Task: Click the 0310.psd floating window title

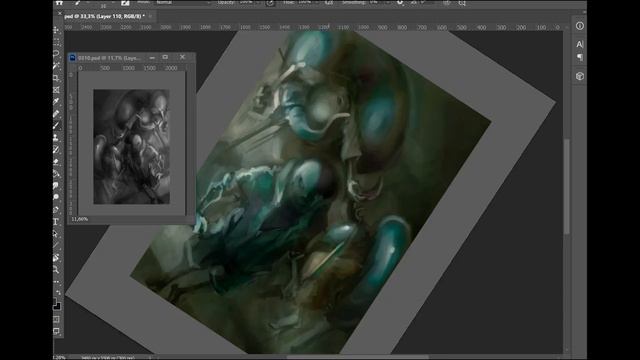Action: tap(109, 58)
